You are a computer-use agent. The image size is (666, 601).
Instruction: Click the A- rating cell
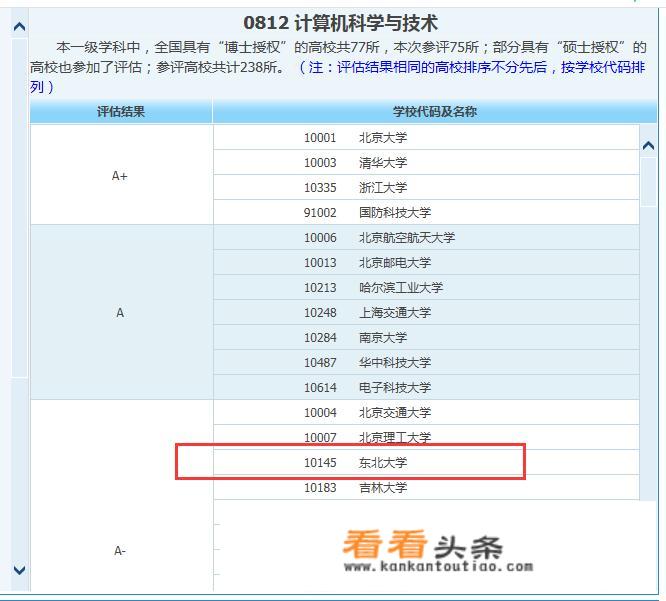(x=121, y=496)
